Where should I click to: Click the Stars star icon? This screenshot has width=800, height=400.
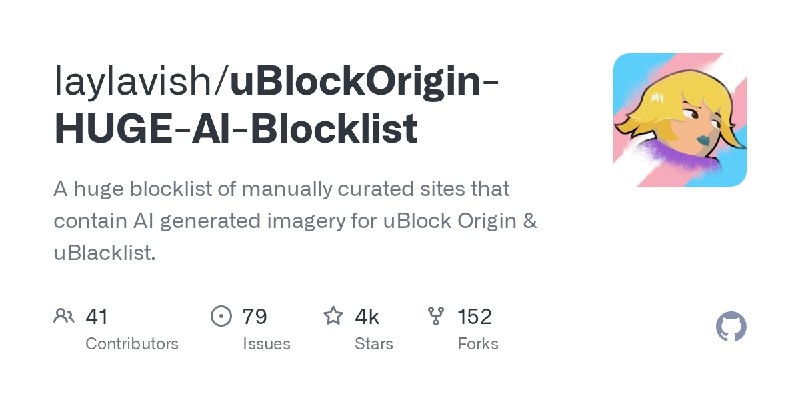pos(333,317)
